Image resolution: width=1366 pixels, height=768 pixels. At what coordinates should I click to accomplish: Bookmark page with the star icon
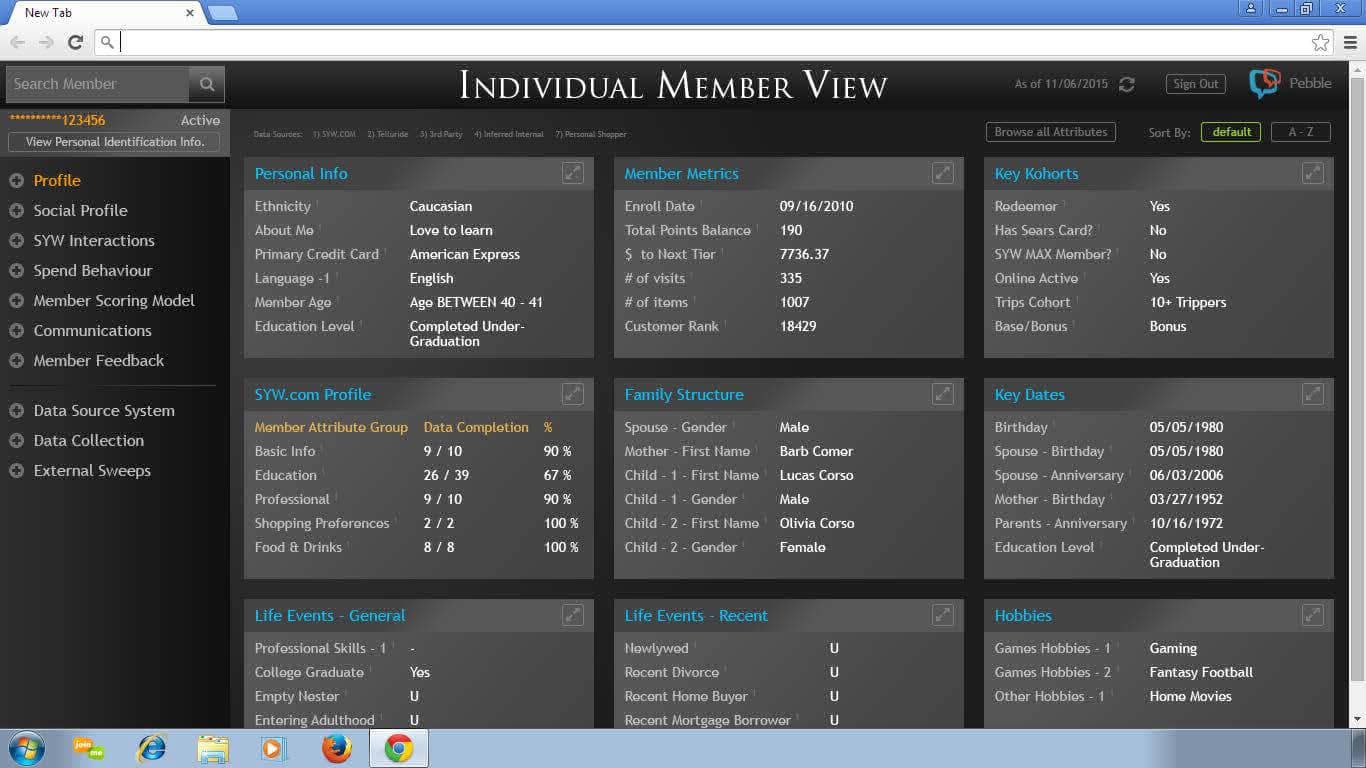pos(1320,42)
